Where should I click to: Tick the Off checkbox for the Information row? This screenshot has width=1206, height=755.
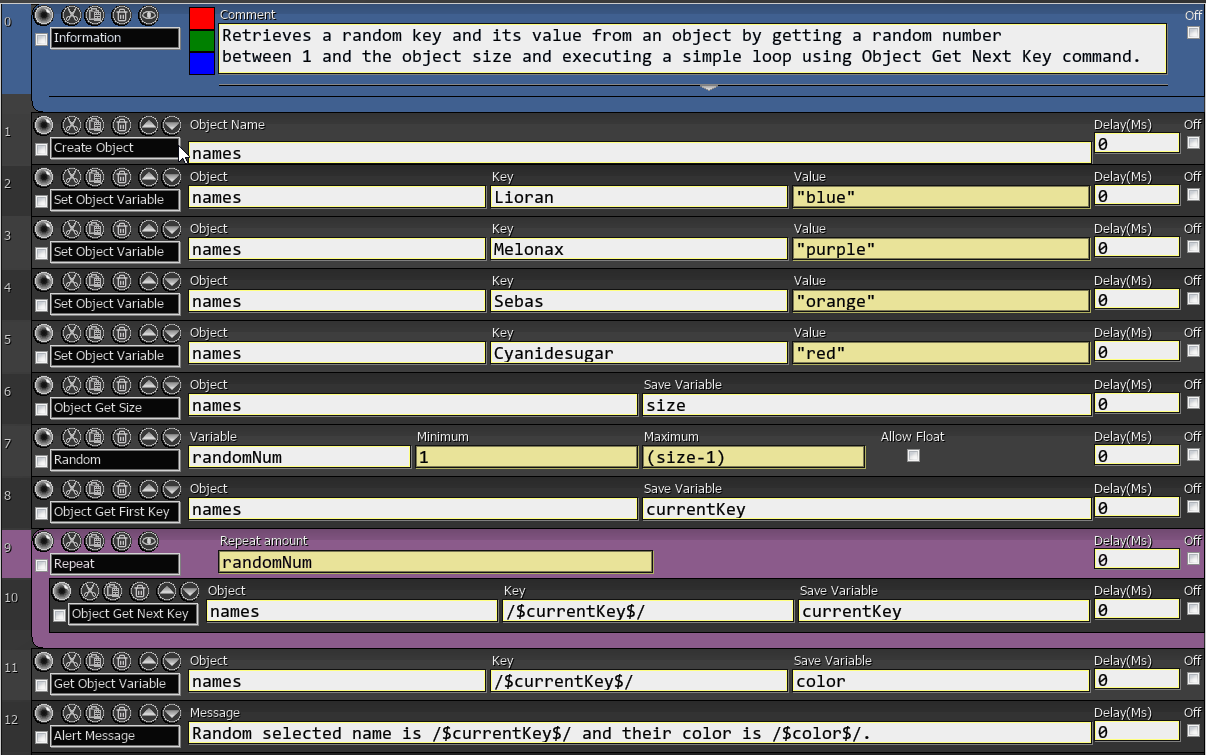[1193, 33]
